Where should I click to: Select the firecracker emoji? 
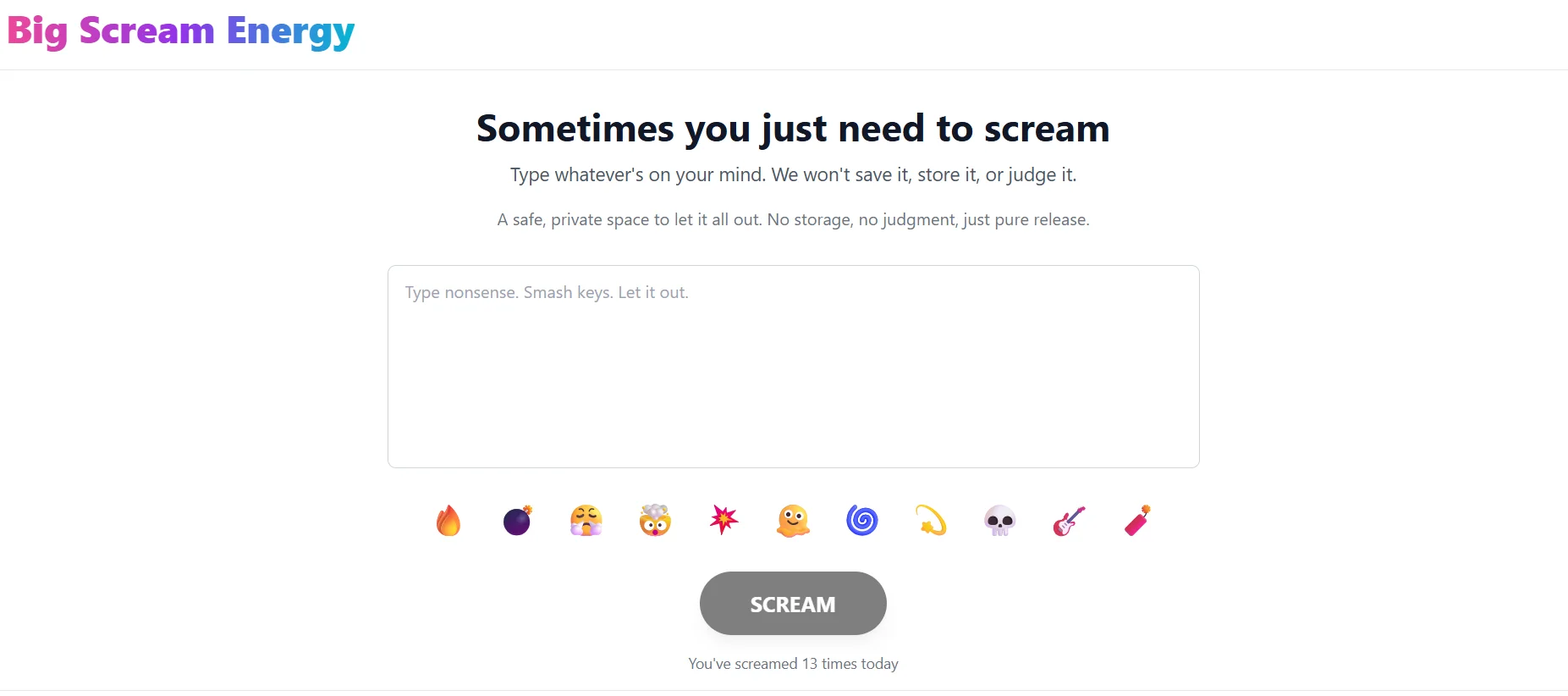click(x=1137, y=521)
